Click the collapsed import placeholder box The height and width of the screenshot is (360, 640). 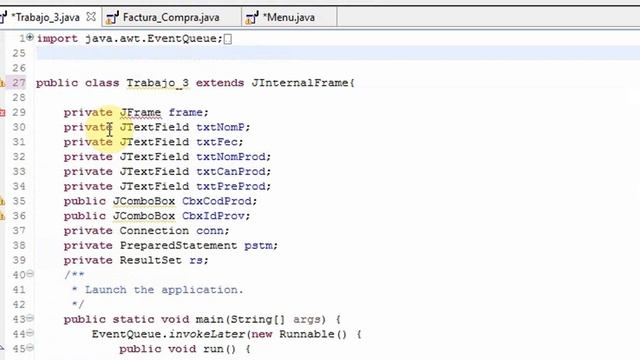coord(228,39)
